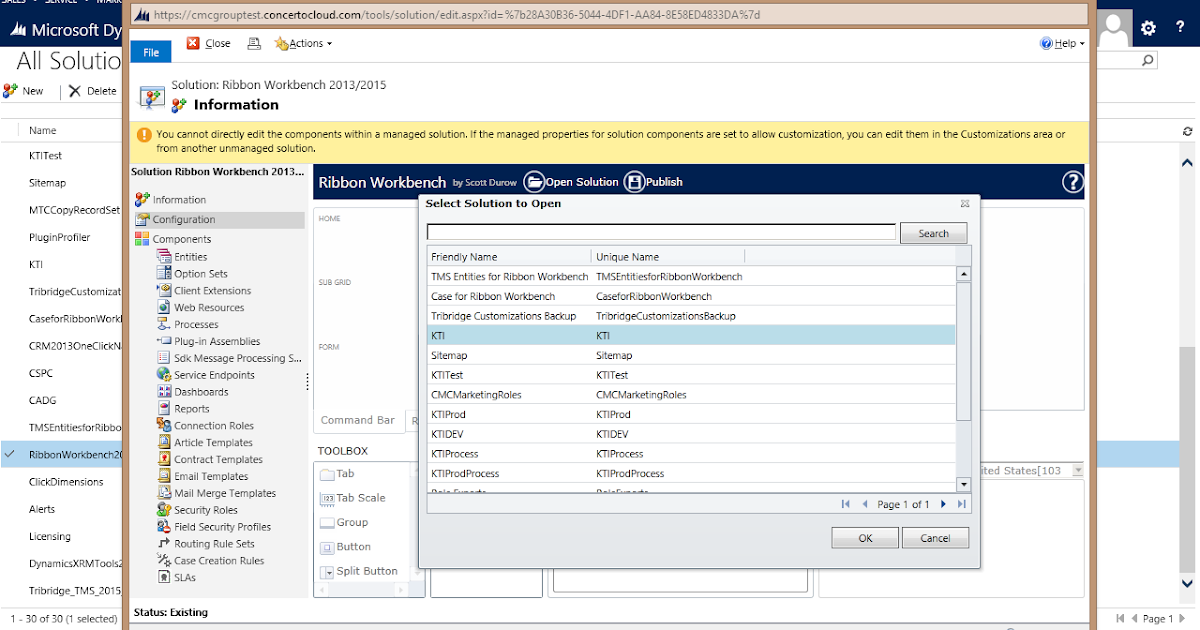Click the settings gear in the top bar

tap(1148, 28)
